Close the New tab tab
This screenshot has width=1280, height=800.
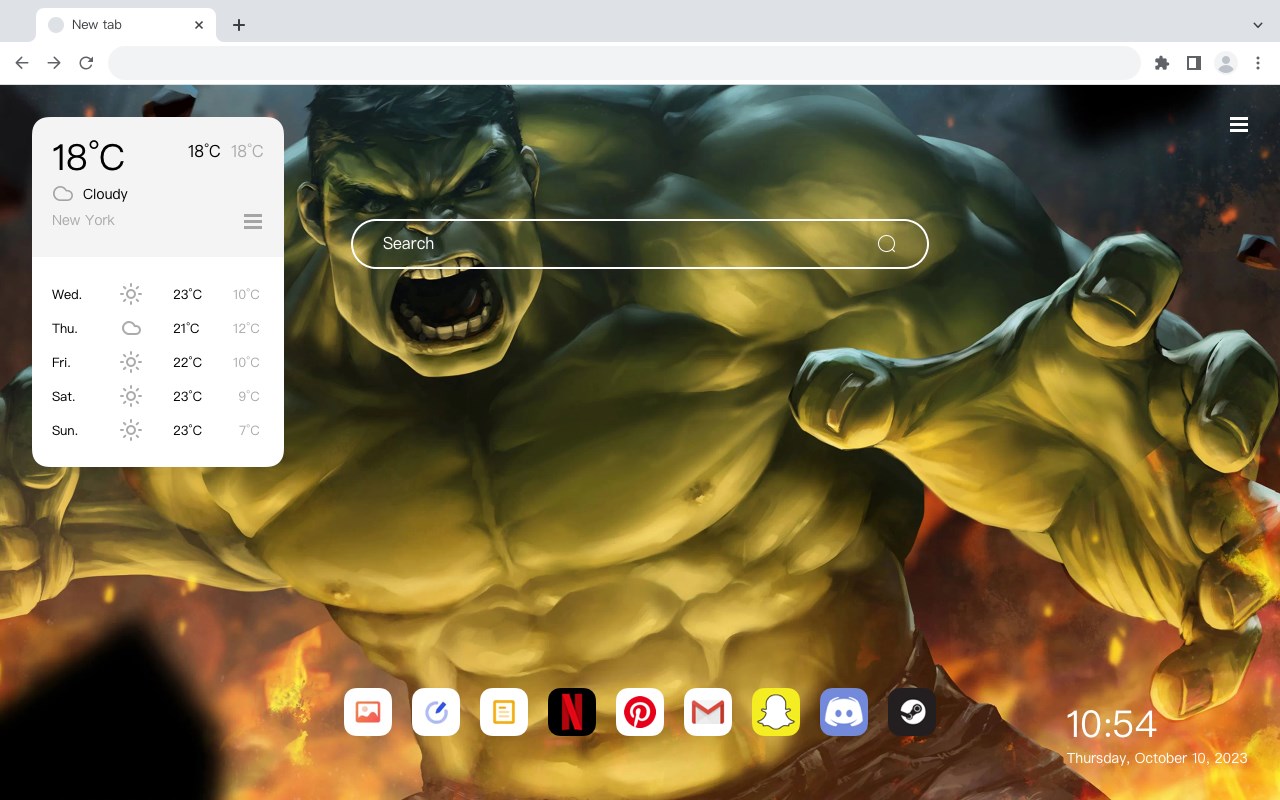(199, 25)
